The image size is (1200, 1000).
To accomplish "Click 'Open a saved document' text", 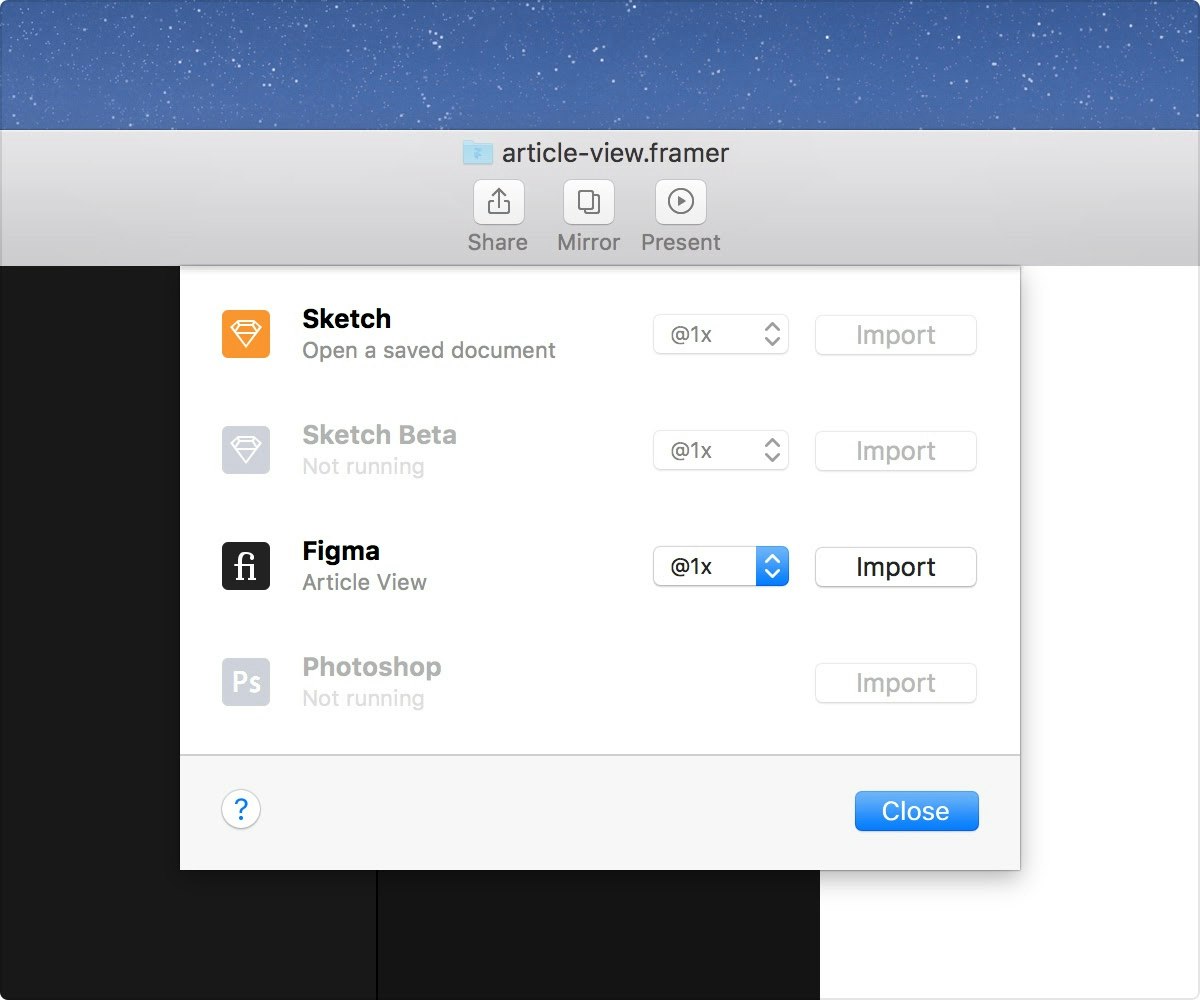I will (x=429, y=351).
